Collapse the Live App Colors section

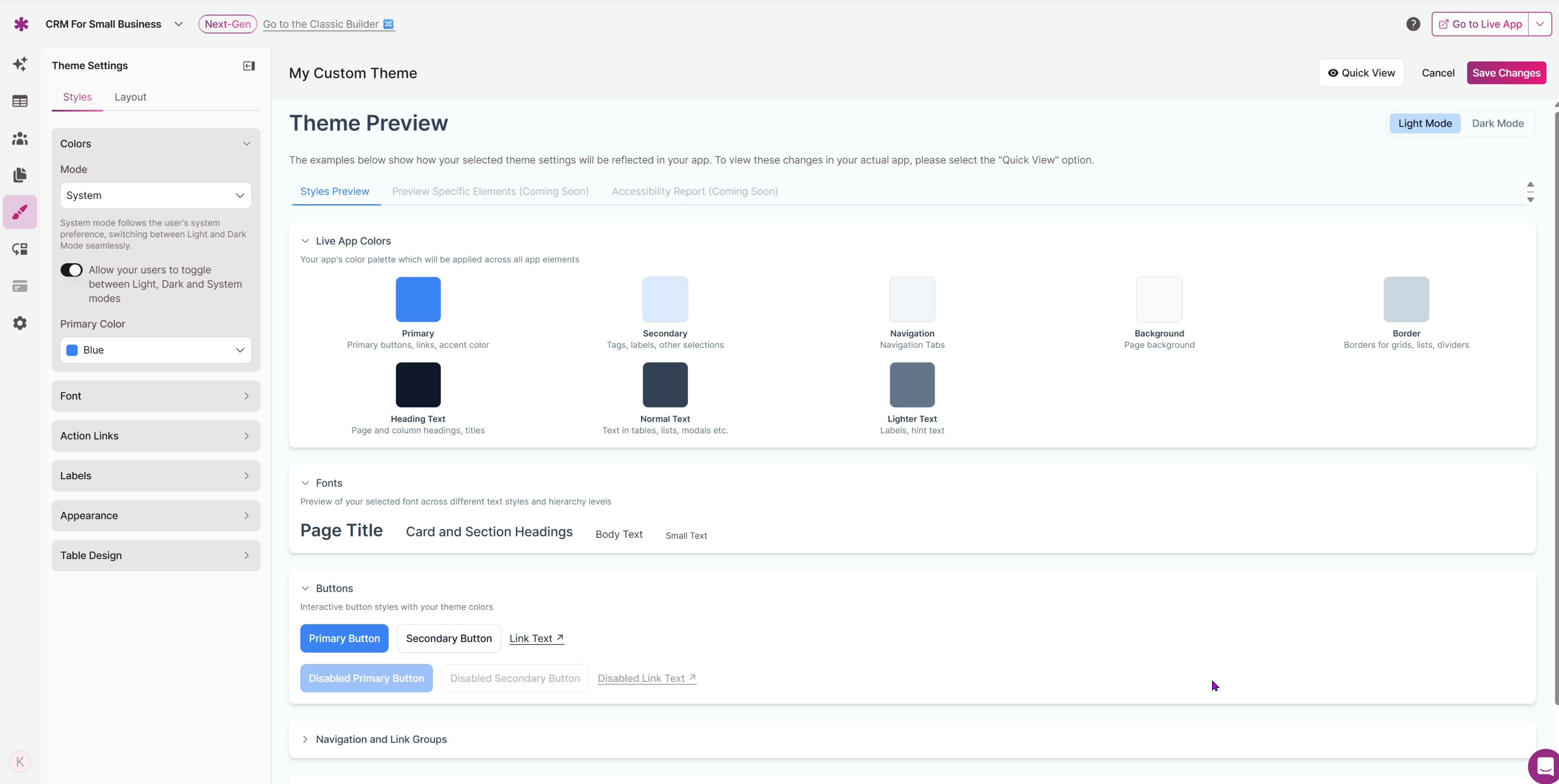click(305, 241)
